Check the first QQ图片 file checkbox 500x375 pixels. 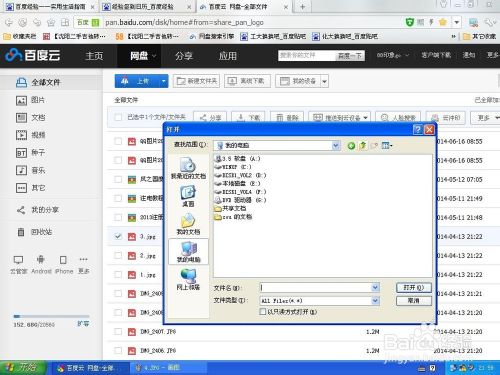pos(118,141)
